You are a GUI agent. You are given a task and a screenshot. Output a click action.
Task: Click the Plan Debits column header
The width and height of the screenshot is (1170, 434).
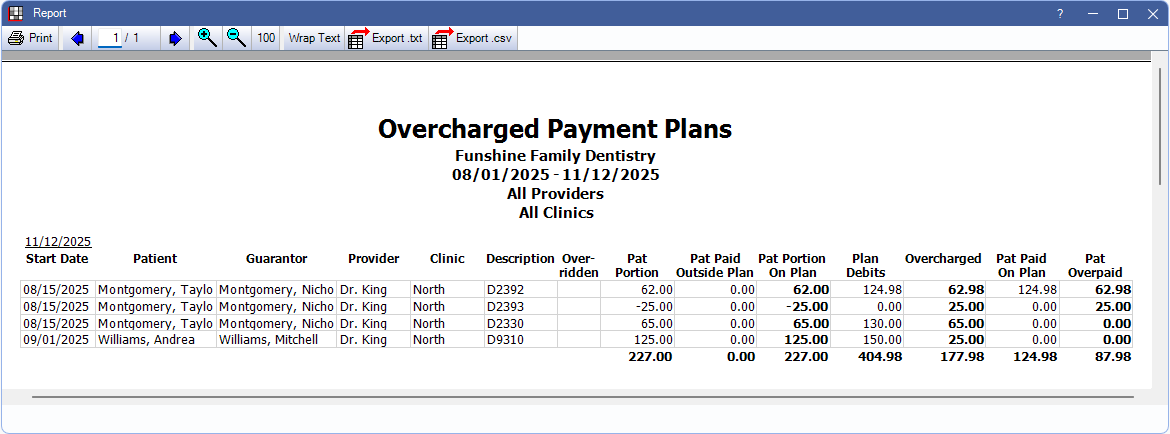click(865, 265)
